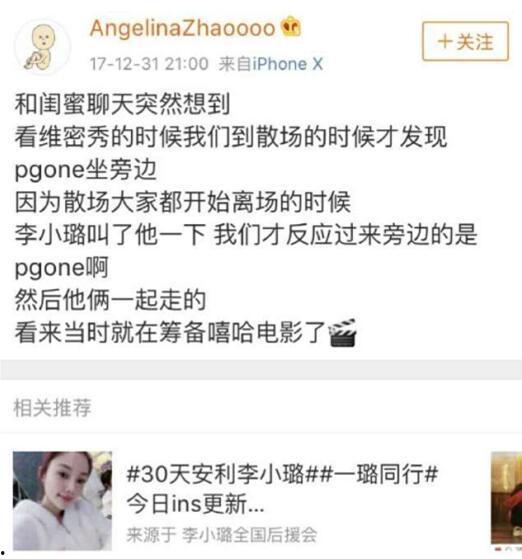The width and height of the screenshot is (522, 559).
Task: Open source 李小璐全国后援会
Action: [249, 534]
